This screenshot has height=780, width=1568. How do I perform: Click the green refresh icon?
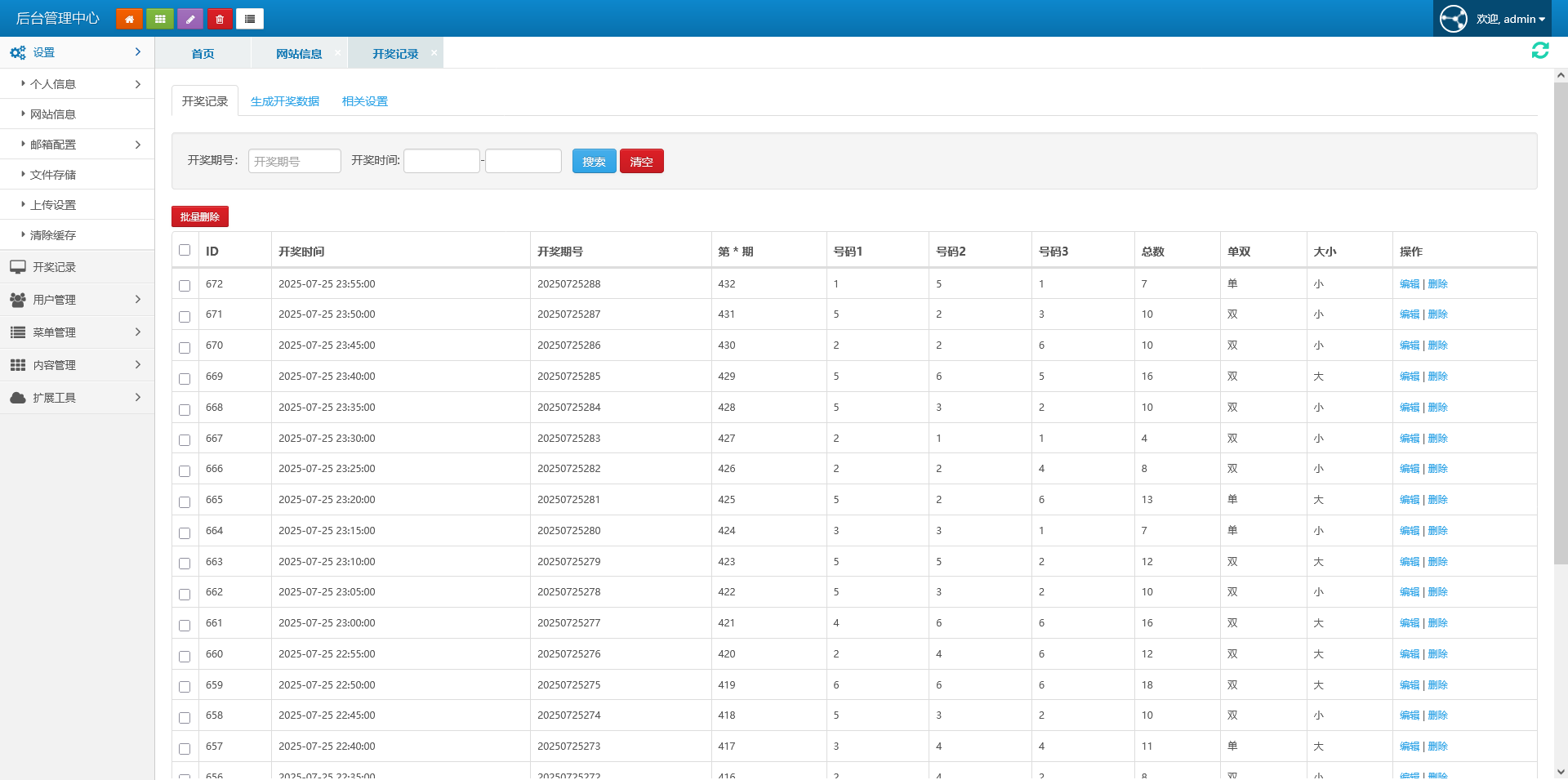point(1540,51)
